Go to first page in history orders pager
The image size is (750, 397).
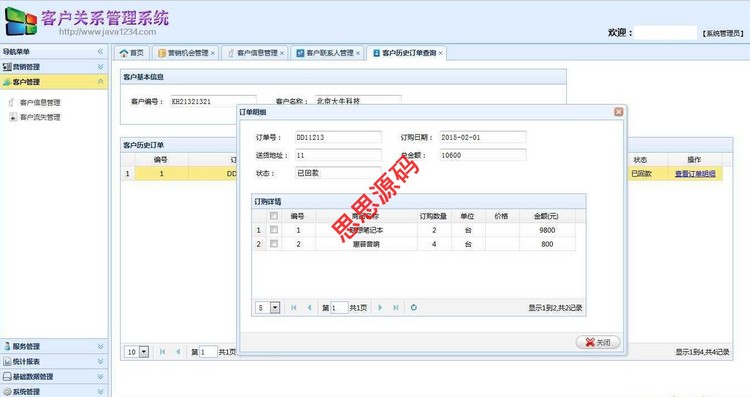163,352
